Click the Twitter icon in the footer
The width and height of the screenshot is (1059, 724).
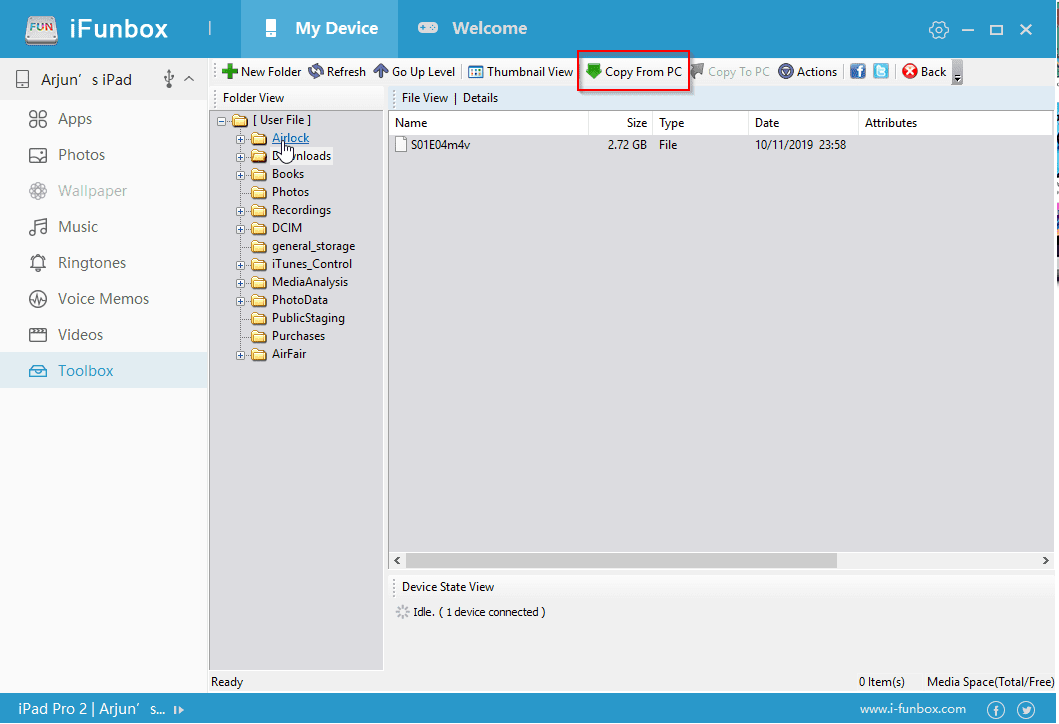[x=1027, y=709]
